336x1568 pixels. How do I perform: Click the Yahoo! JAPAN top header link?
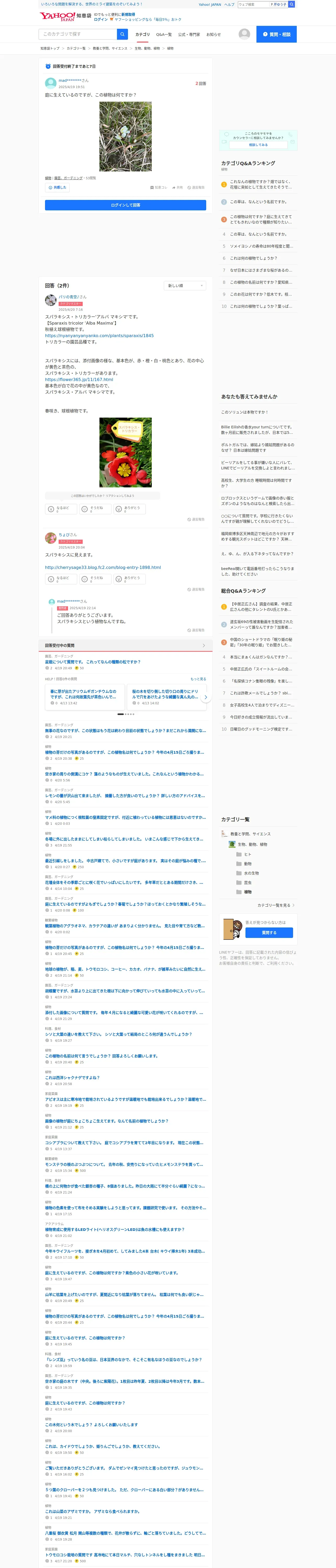210,4
